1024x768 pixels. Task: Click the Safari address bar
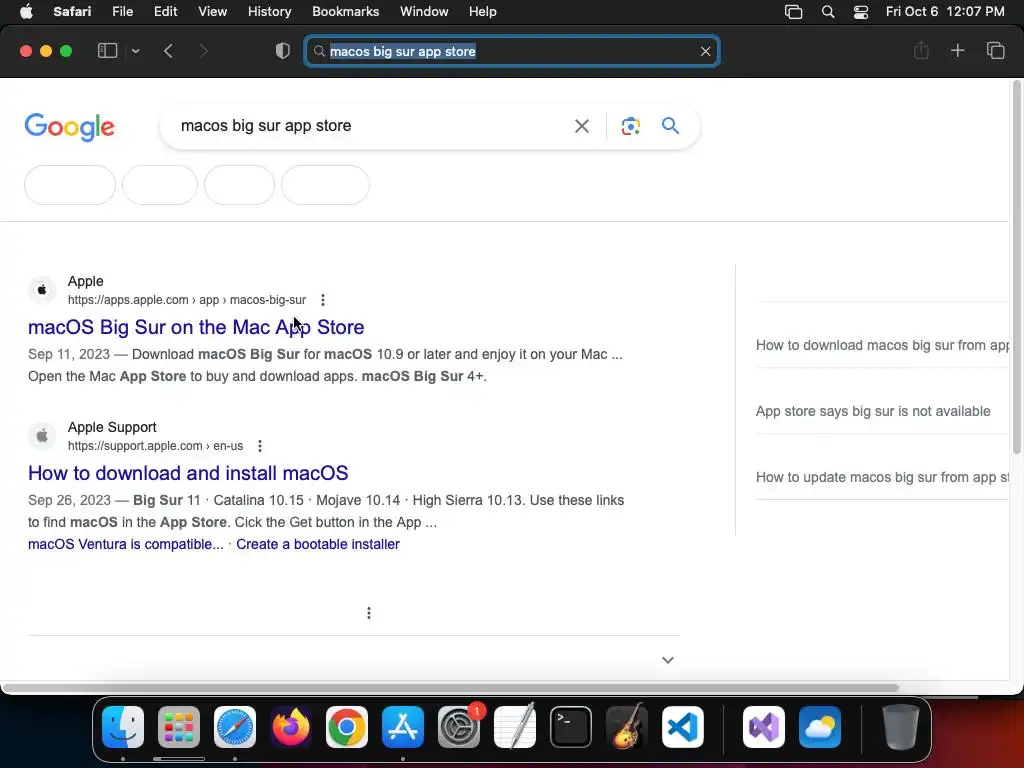pos(511,51)
